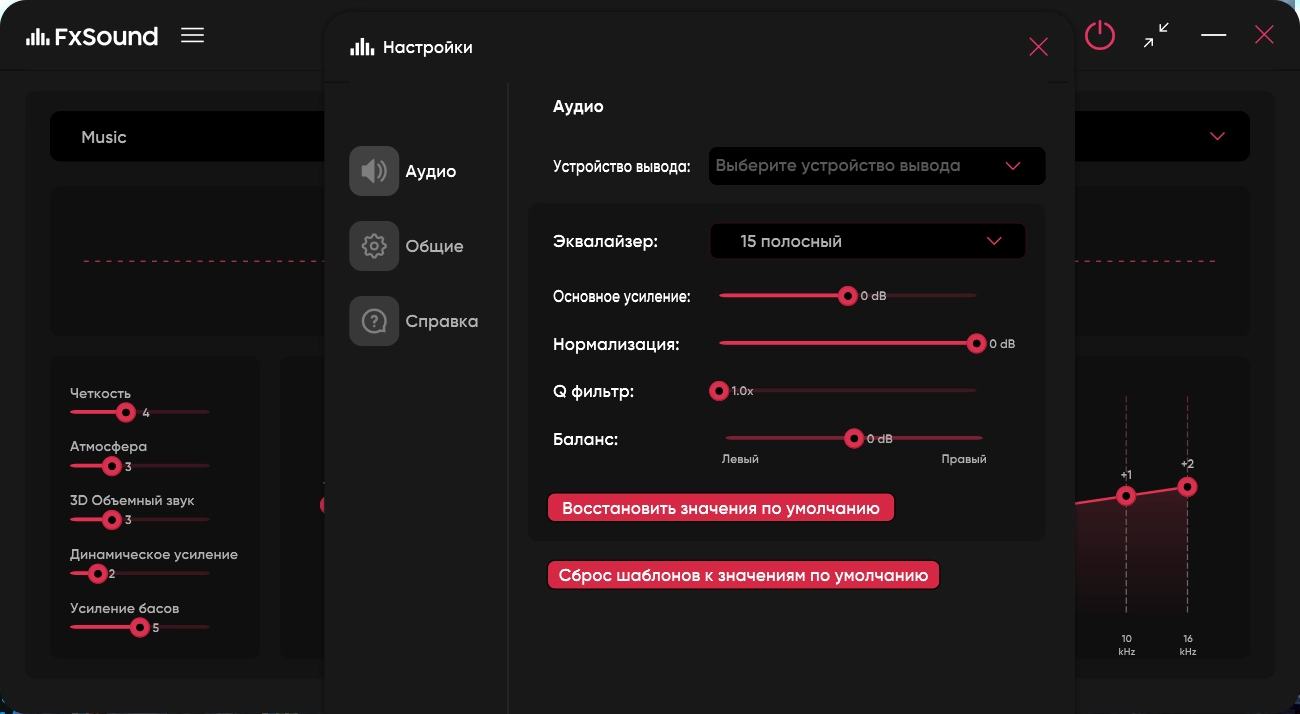Click the Четкость slider handle
Viewport: 1300px width, 714px height.
click(x=126, y=412)
